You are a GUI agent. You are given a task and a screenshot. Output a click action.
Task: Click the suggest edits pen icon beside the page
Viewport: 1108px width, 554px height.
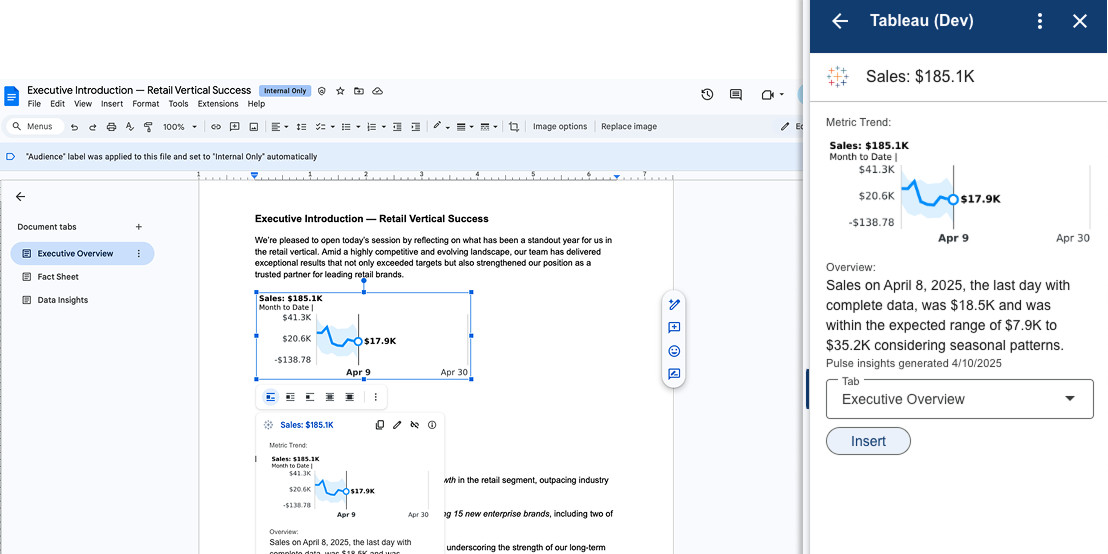pos(674,305)
